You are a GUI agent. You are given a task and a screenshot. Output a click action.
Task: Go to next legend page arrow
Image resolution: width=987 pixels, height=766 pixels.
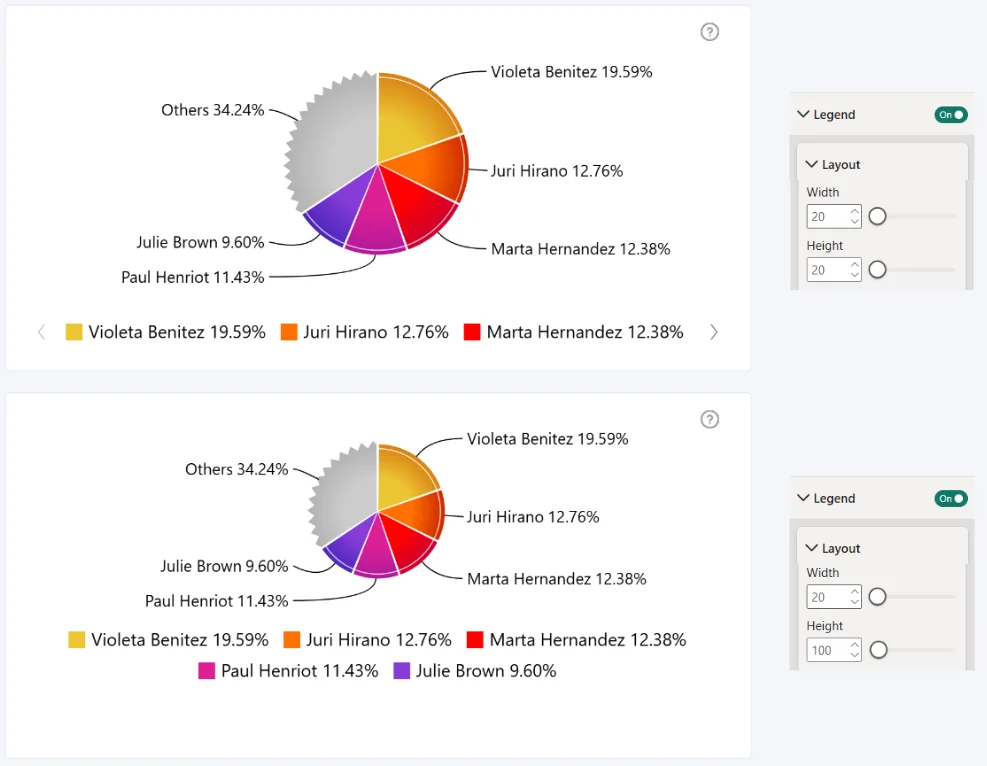[713, 332]
